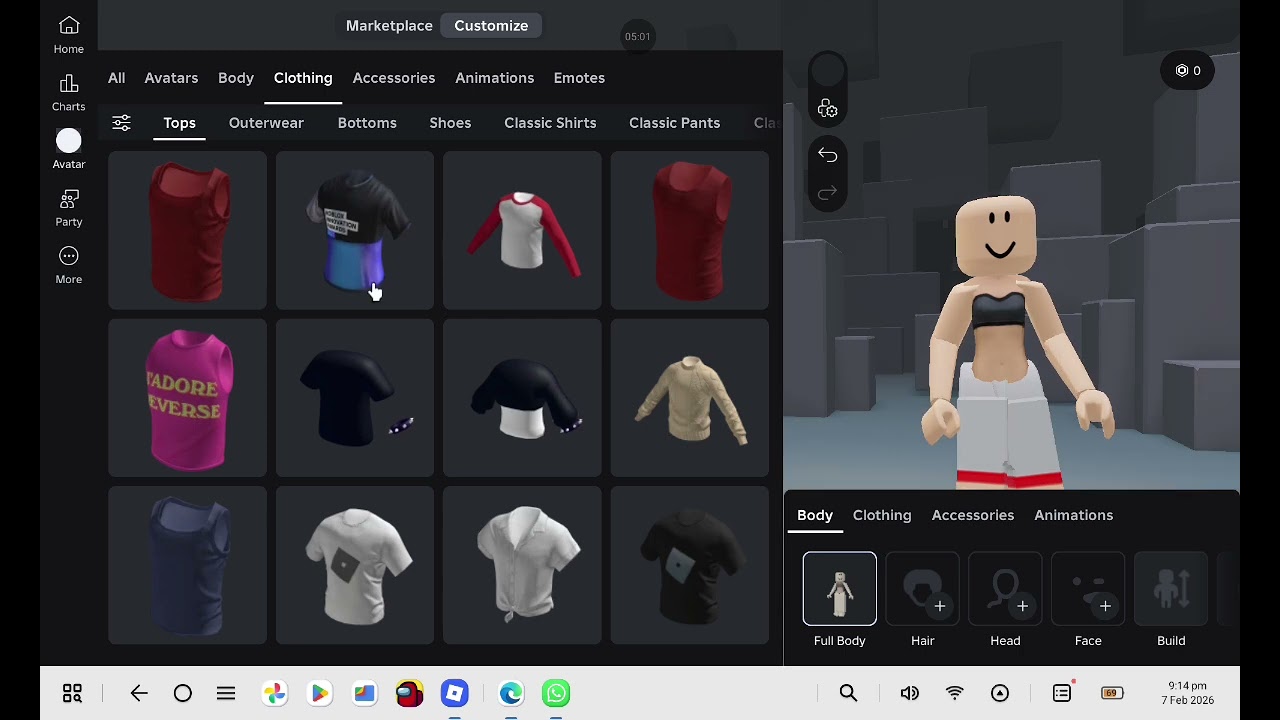Open the Accessories category in the top row
1280x720 pixels.
coord(394,78)
